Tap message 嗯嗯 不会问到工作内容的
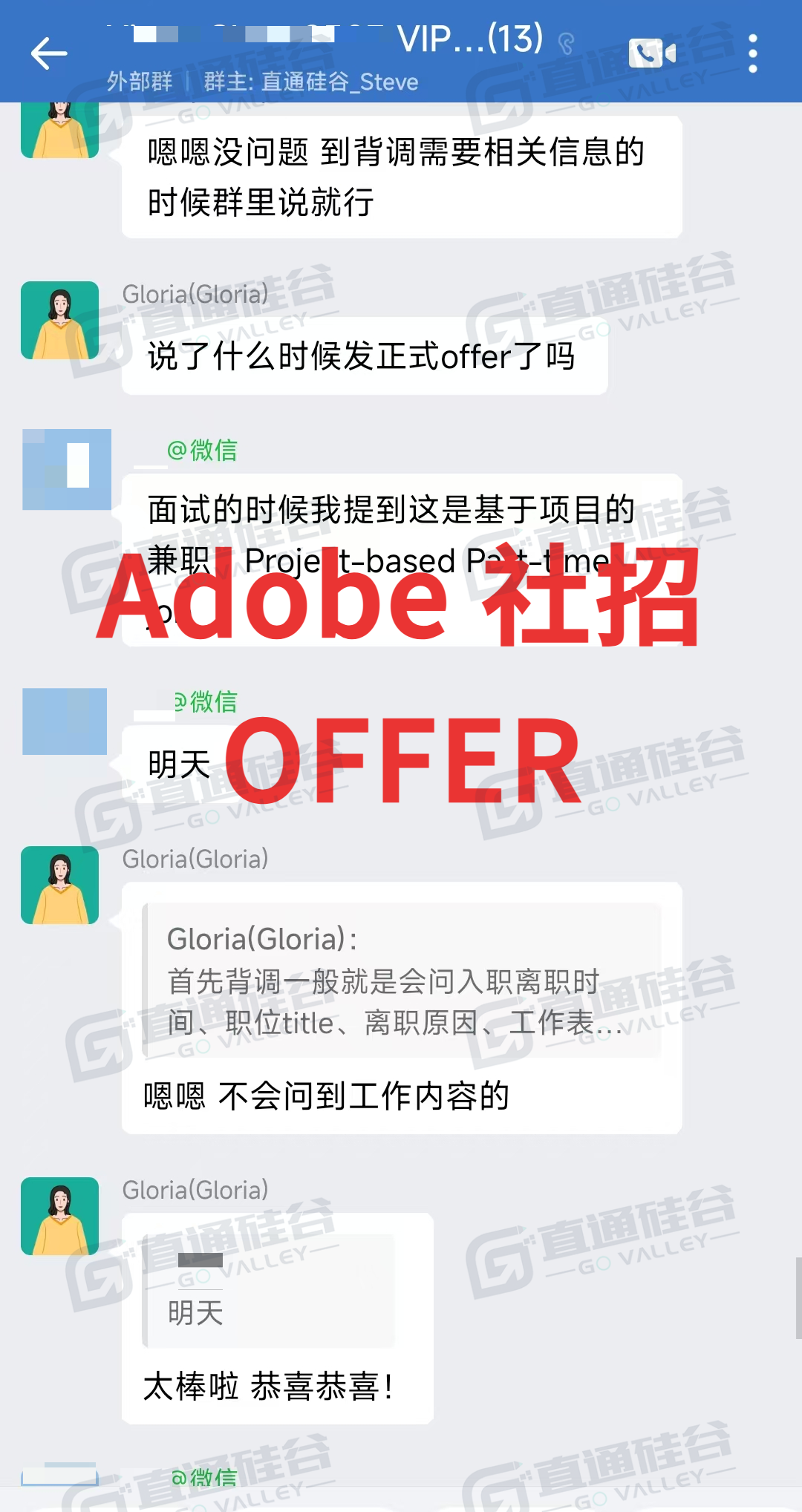 326,1096
